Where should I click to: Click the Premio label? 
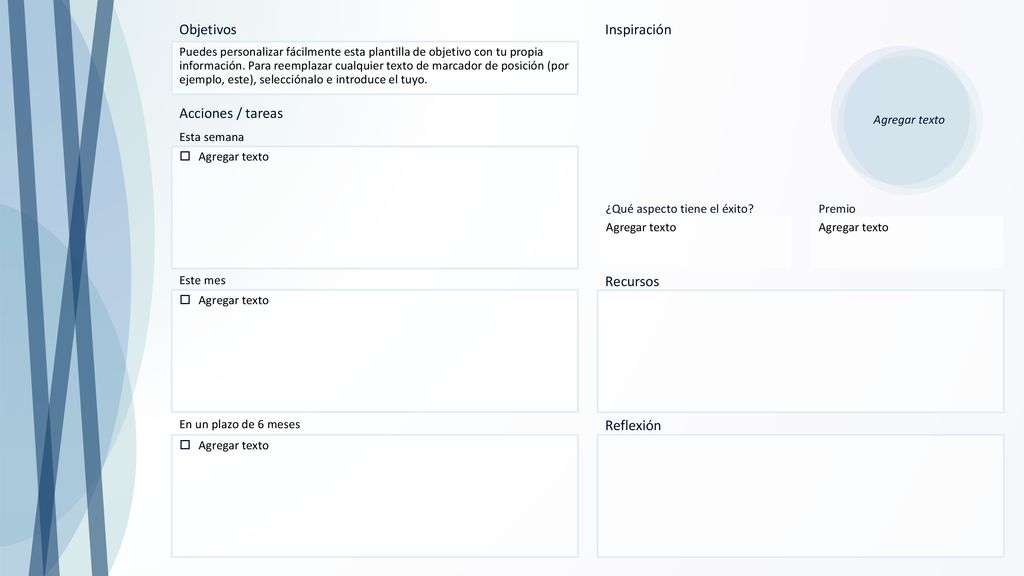click(837, 209)
